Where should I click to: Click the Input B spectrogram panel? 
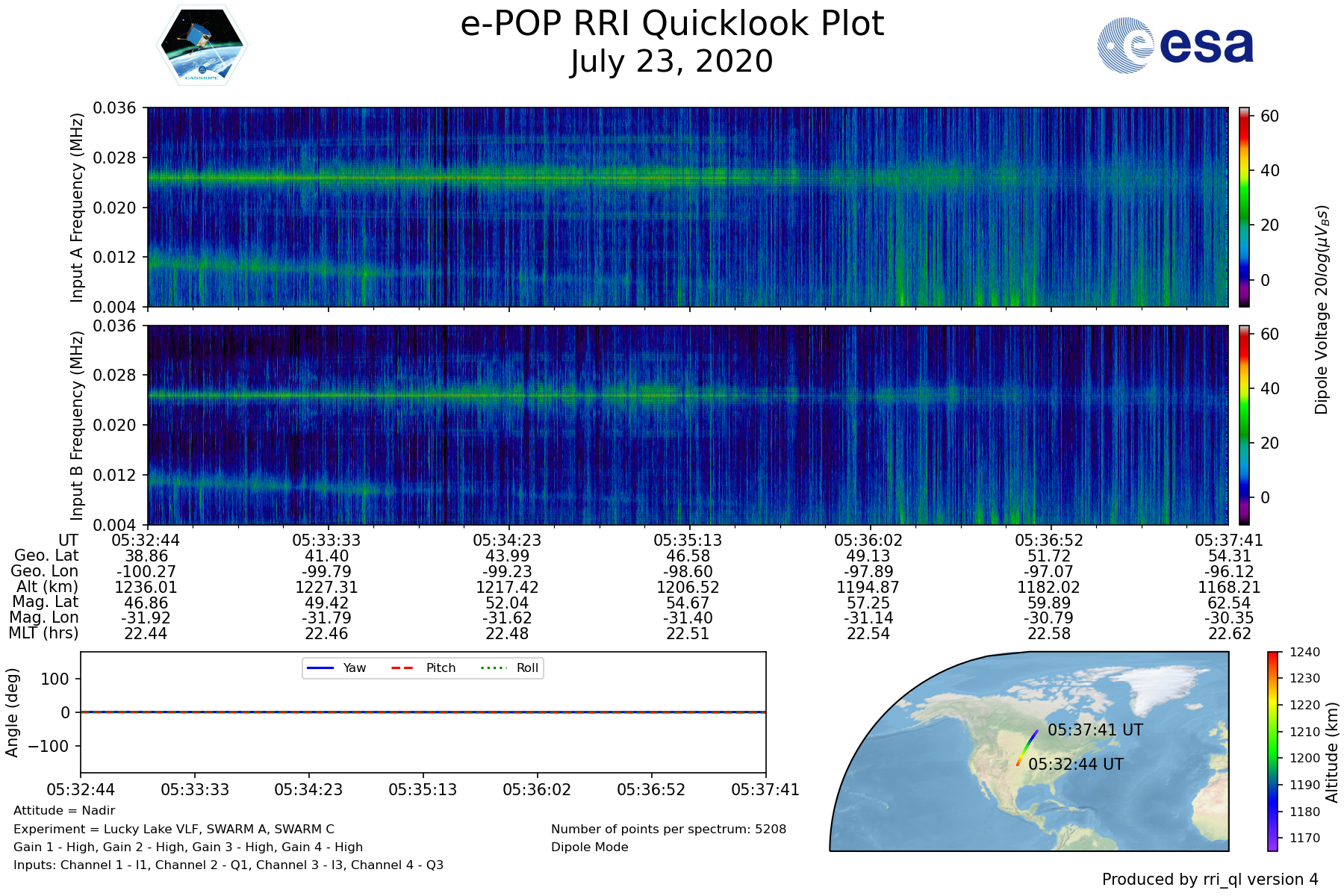coord(687,425)
